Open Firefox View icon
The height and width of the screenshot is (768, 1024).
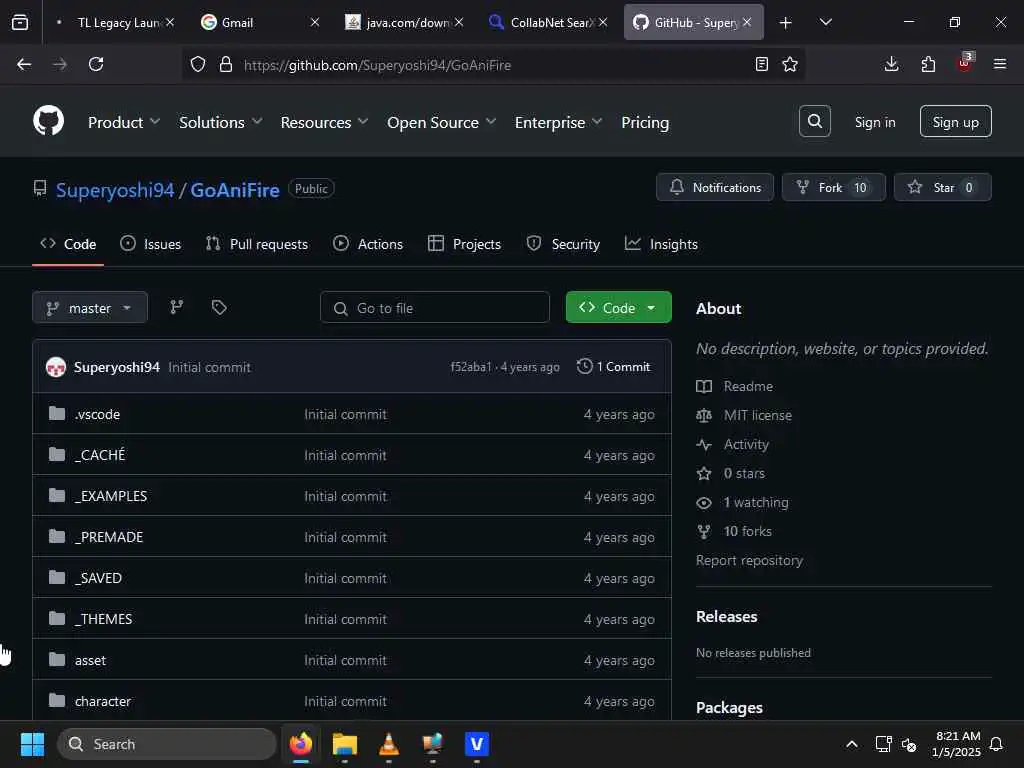pyautogui.click(x=20, y=22)
